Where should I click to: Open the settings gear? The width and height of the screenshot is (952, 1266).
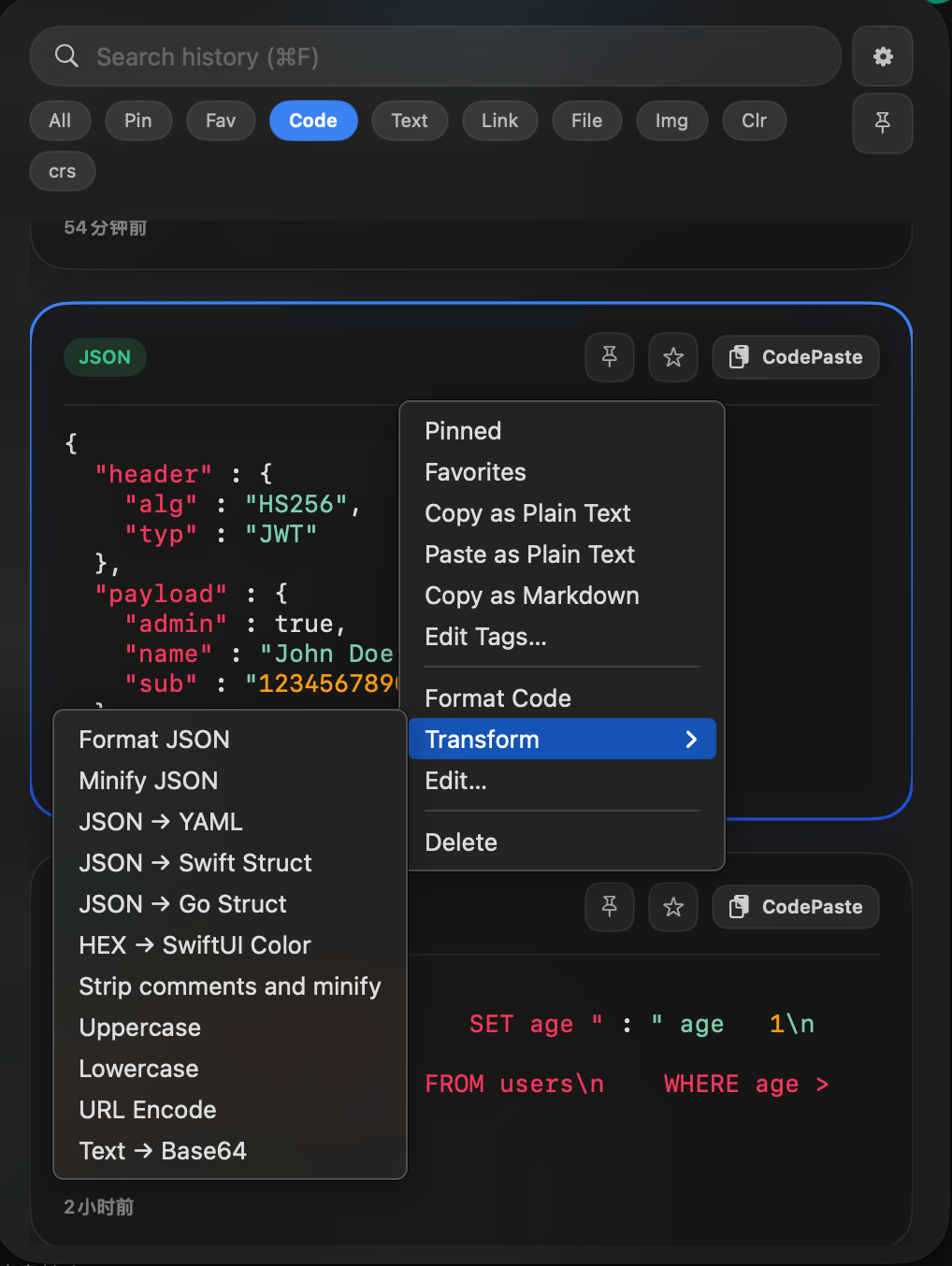(882, 56)
